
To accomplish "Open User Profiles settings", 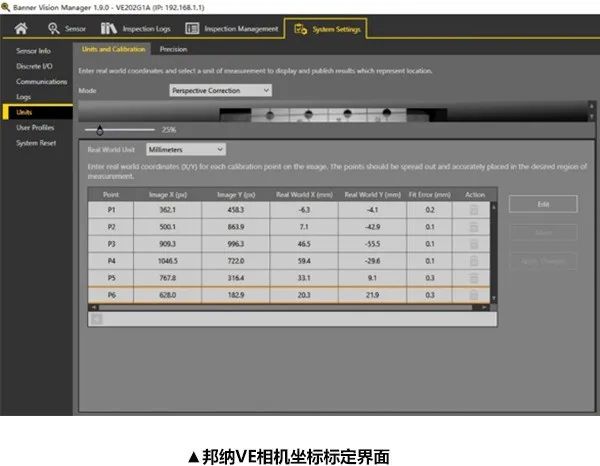I will click(36, 128).
